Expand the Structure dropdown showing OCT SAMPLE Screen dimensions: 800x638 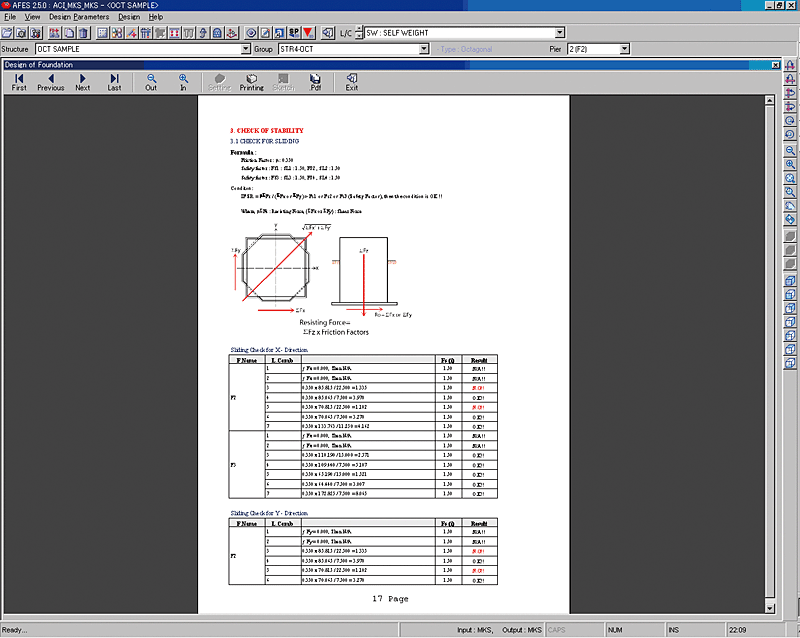(245, 49)
